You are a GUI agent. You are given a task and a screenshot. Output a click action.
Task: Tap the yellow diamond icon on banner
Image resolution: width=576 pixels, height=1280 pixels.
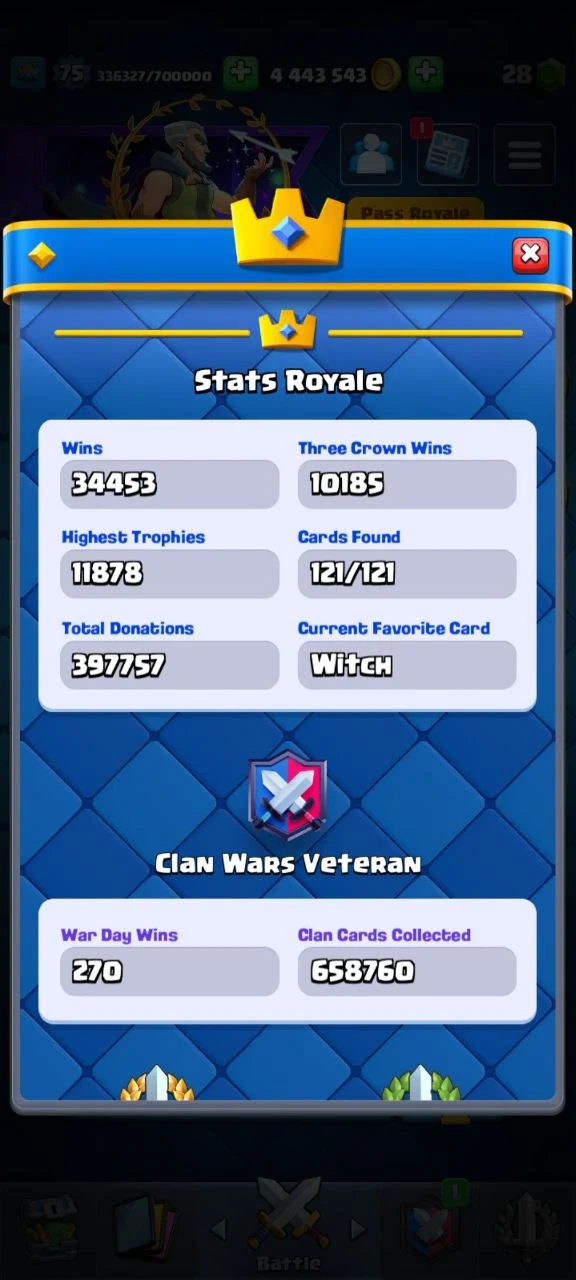point(42,256)
